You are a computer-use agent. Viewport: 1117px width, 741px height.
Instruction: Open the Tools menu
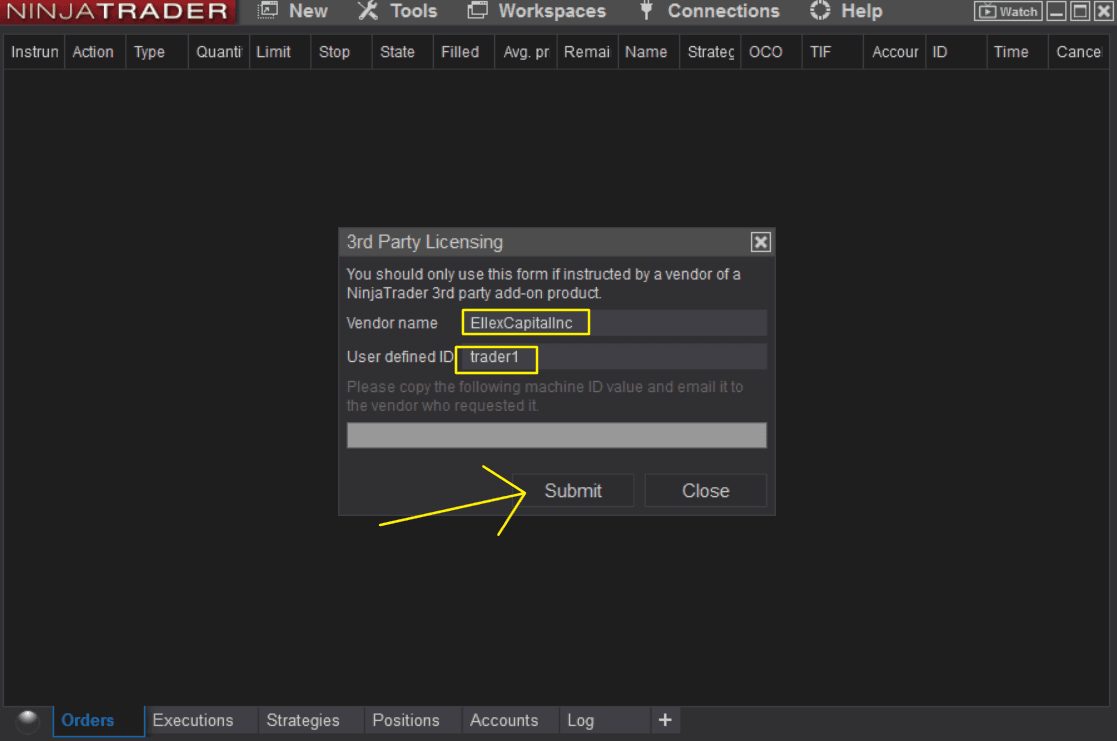(398, 11)
